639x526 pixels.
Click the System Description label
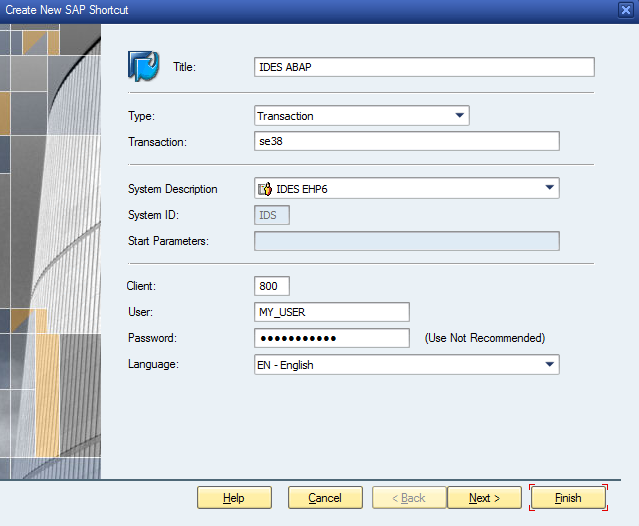click(172, 189)
